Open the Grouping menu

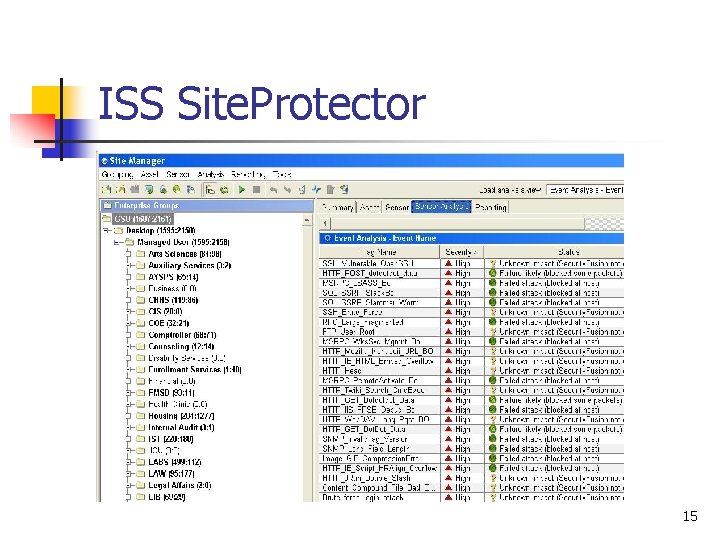pos(118,174)
